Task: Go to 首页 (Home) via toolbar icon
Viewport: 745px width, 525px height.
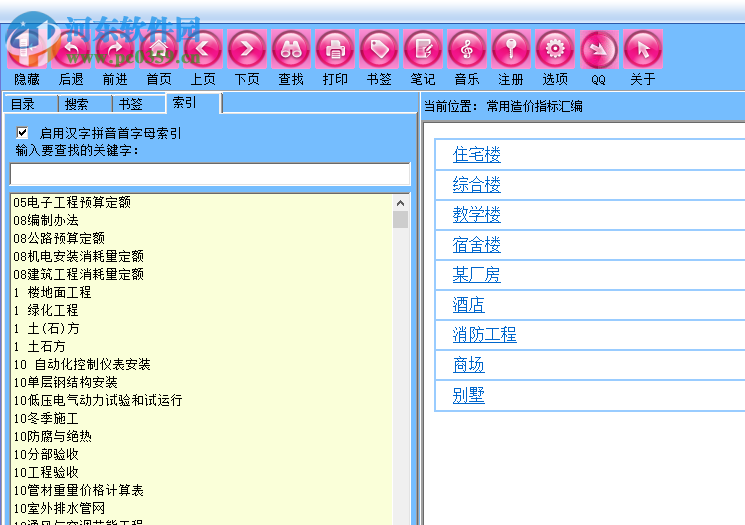Action: click(159, 48)
